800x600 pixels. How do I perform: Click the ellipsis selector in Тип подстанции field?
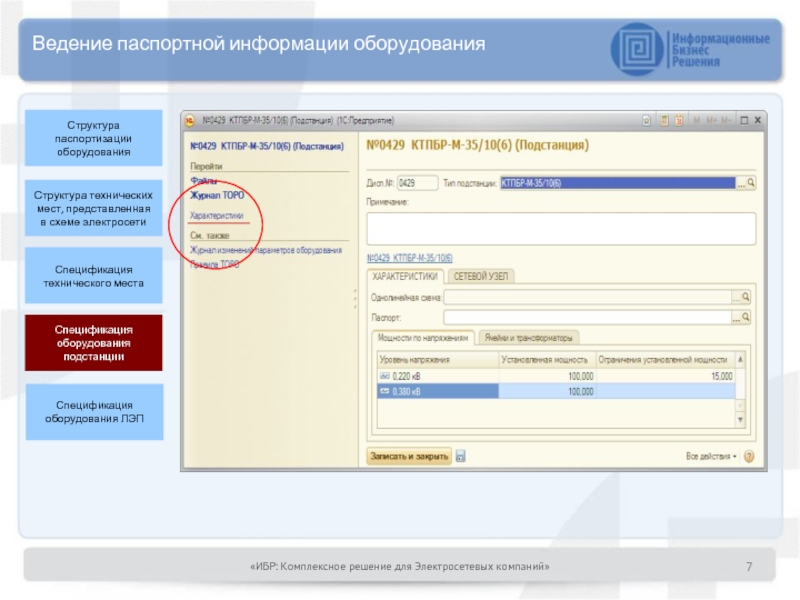pyautogui.click(x=739, y=183)
